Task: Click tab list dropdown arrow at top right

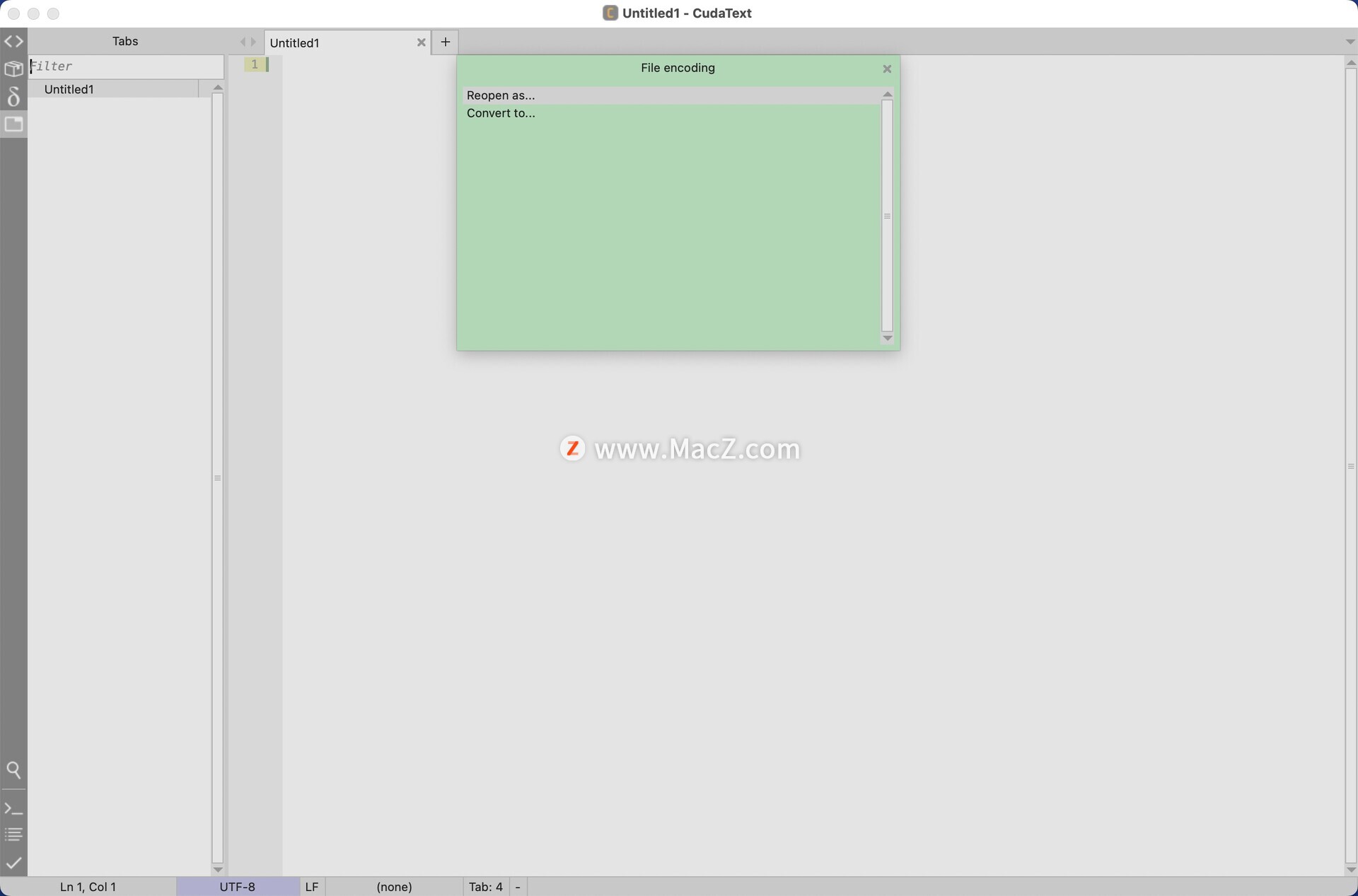Action: [1350, 42]
